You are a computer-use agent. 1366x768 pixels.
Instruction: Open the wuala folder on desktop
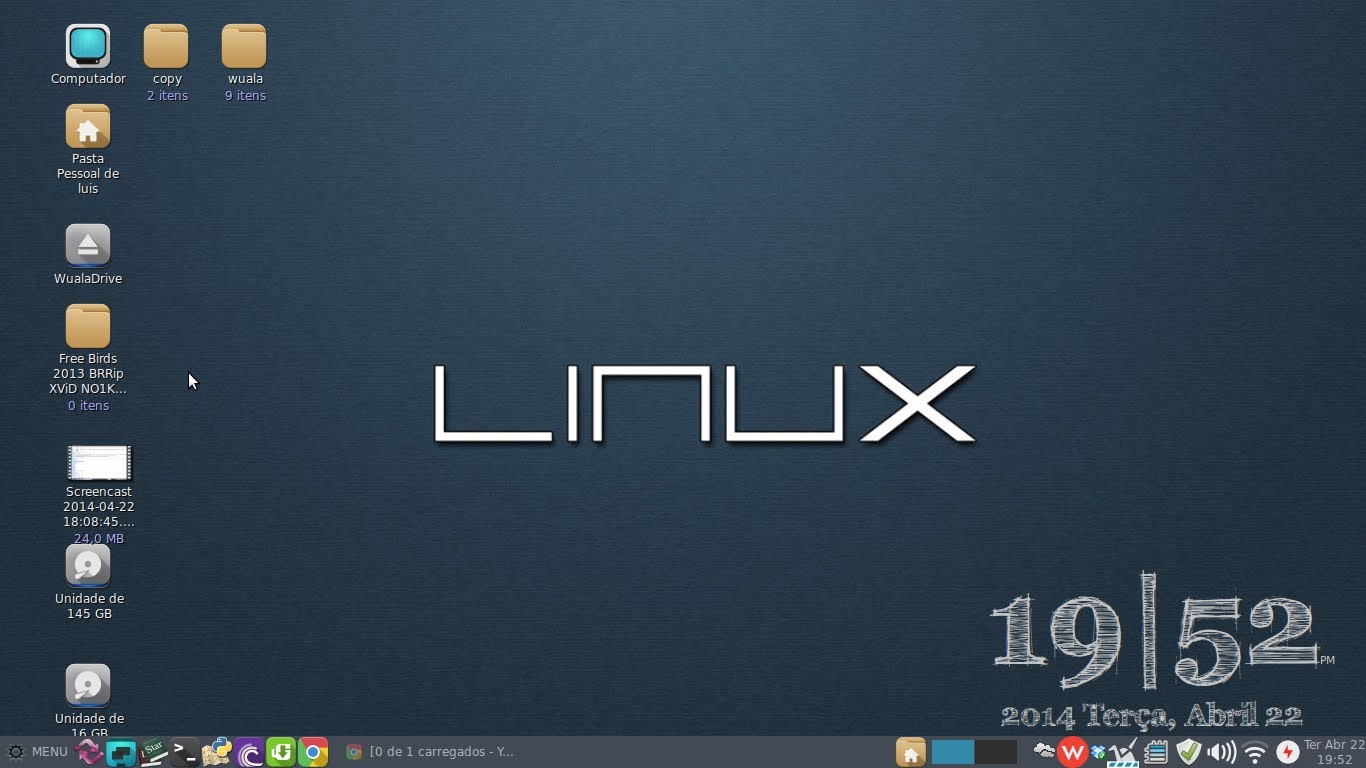pyautogui.click(x=244, y=47)
